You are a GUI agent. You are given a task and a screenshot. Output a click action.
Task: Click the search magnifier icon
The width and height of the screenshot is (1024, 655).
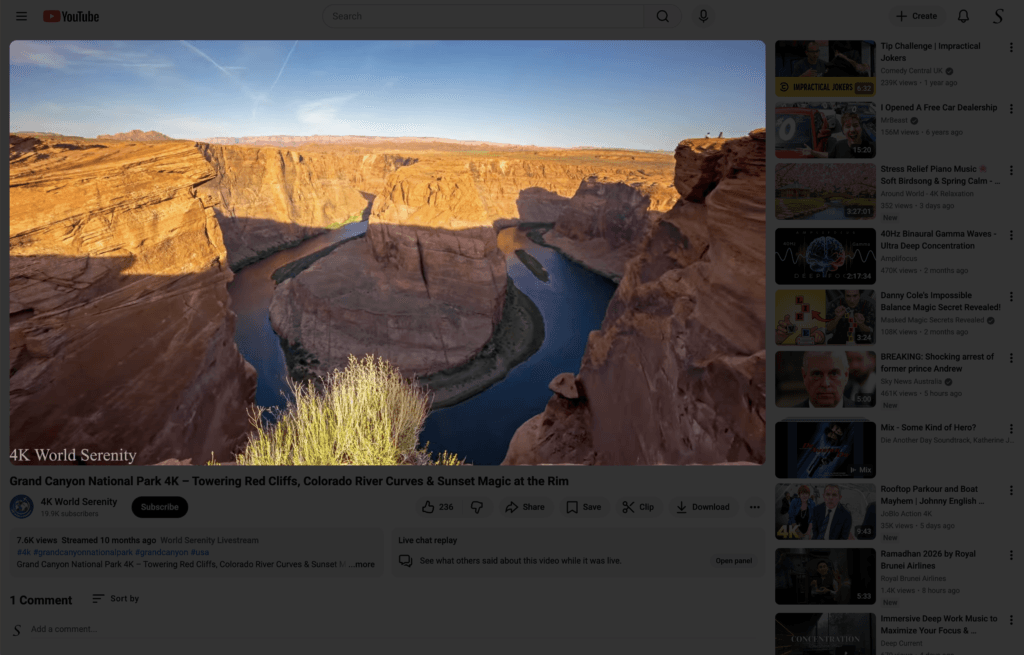[662, 16]
